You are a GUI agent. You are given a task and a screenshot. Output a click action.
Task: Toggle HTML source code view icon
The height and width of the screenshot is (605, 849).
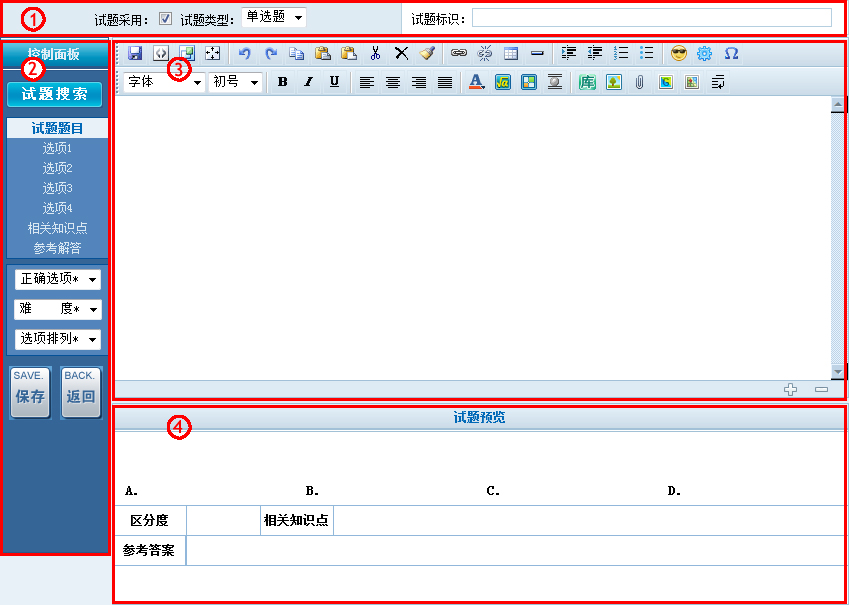[x=161, y=53]
